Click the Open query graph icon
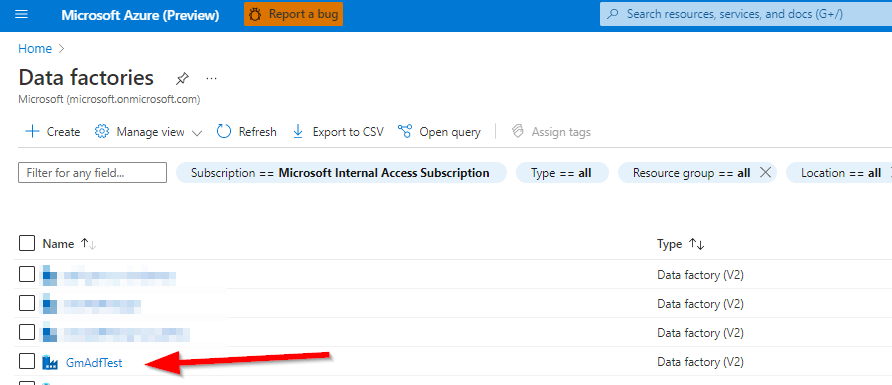 (x=404, y=132)
